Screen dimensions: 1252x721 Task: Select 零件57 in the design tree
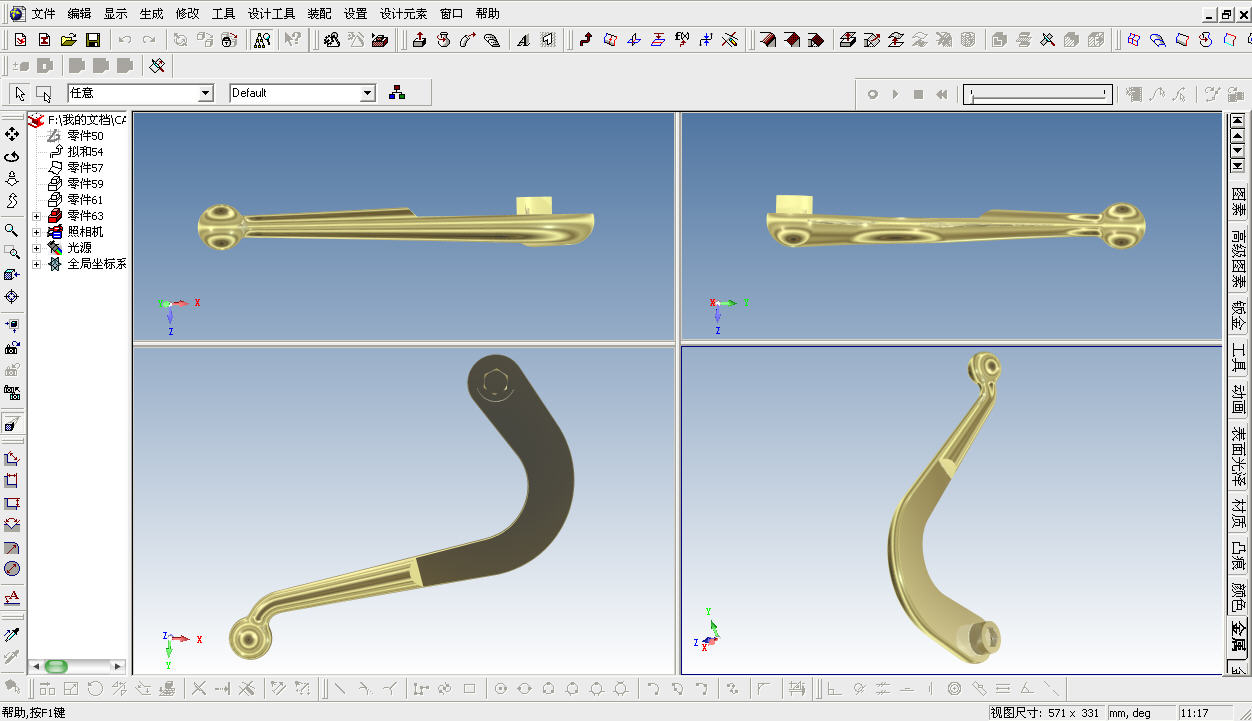click(85, 168)
